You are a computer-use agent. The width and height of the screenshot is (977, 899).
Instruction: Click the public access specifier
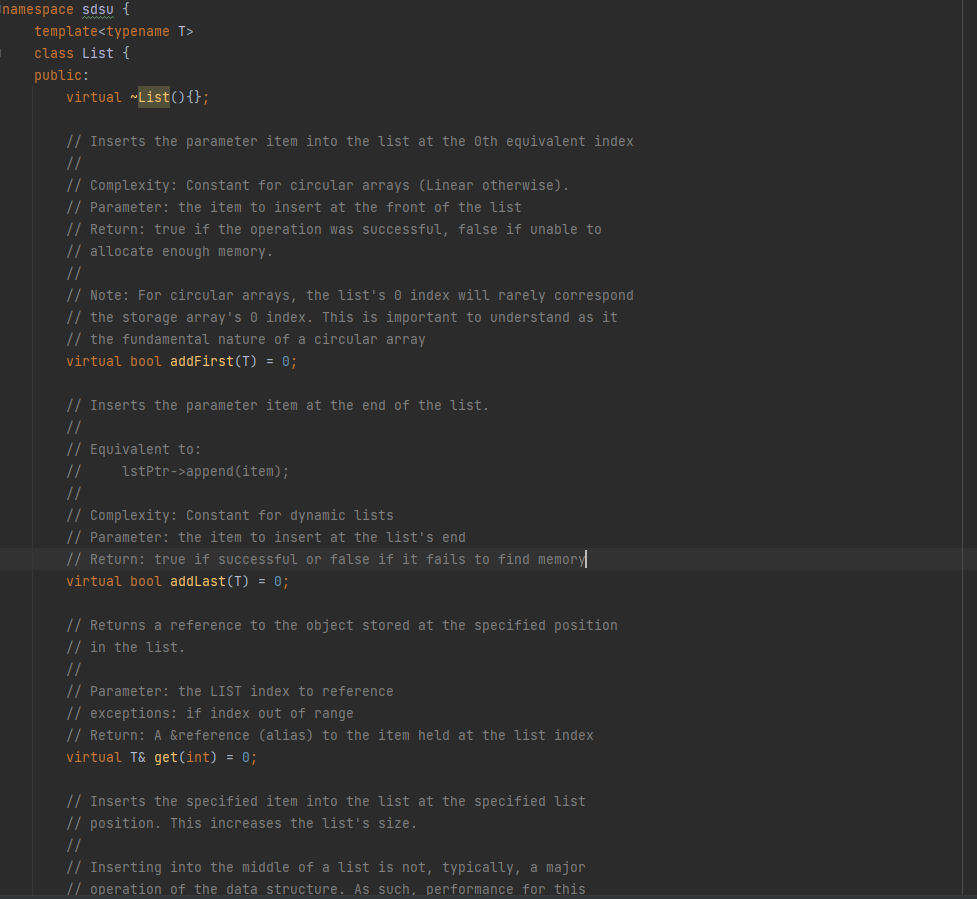coord(57,75)
